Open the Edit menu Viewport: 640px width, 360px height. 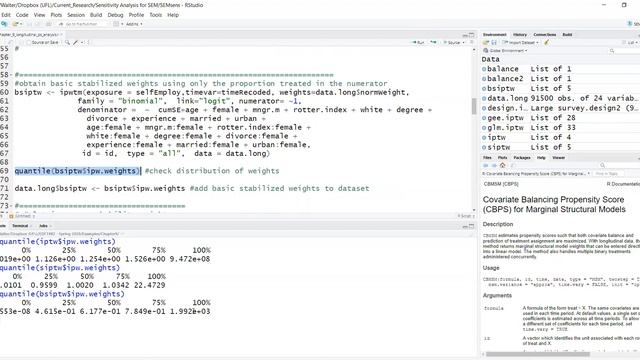[6, 15]
